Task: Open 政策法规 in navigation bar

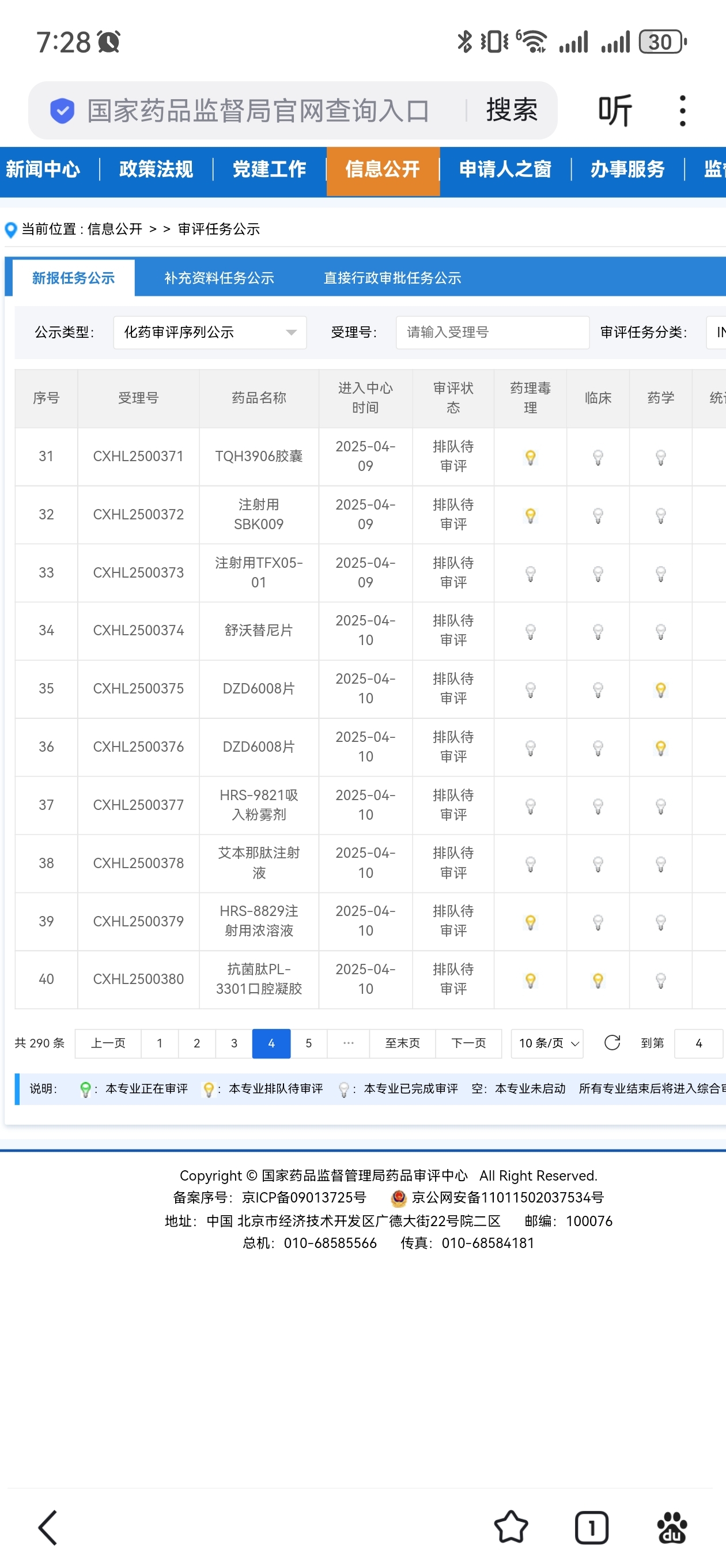Action: click(156, 169)
